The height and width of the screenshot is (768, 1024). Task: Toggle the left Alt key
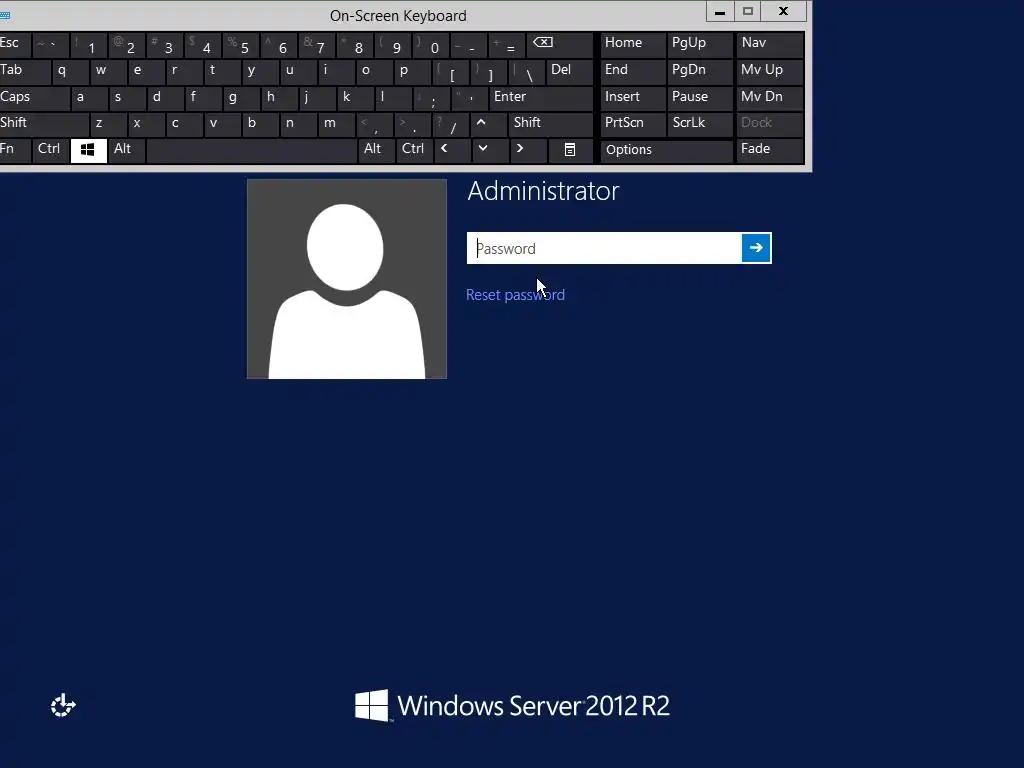tap(126, 150)
